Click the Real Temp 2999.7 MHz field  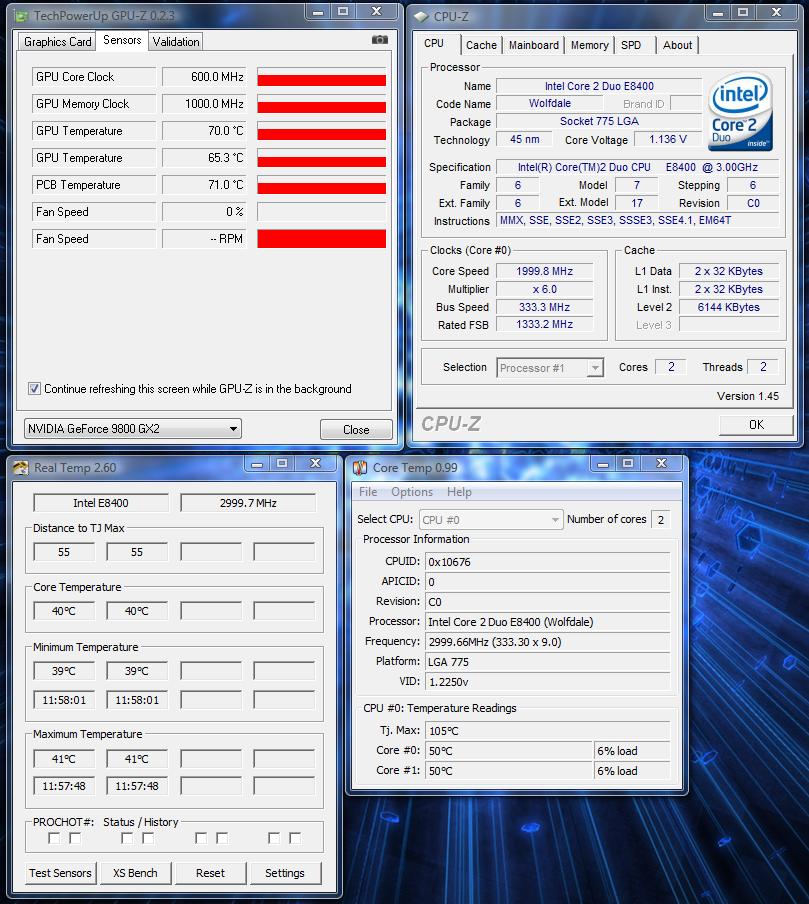coord(248,503)
